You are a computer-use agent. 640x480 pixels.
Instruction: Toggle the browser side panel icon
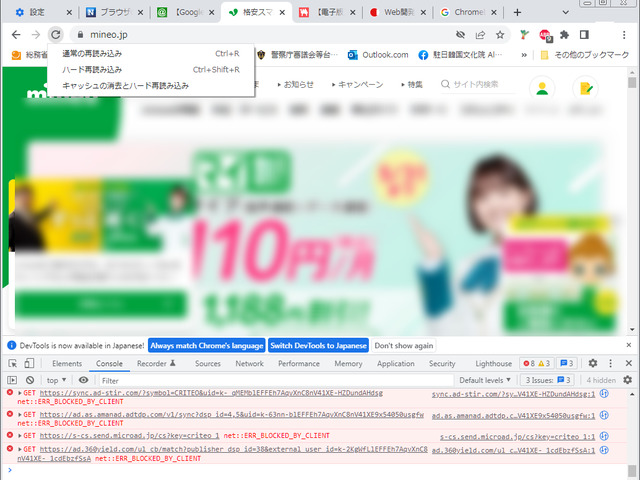point(584,35)
